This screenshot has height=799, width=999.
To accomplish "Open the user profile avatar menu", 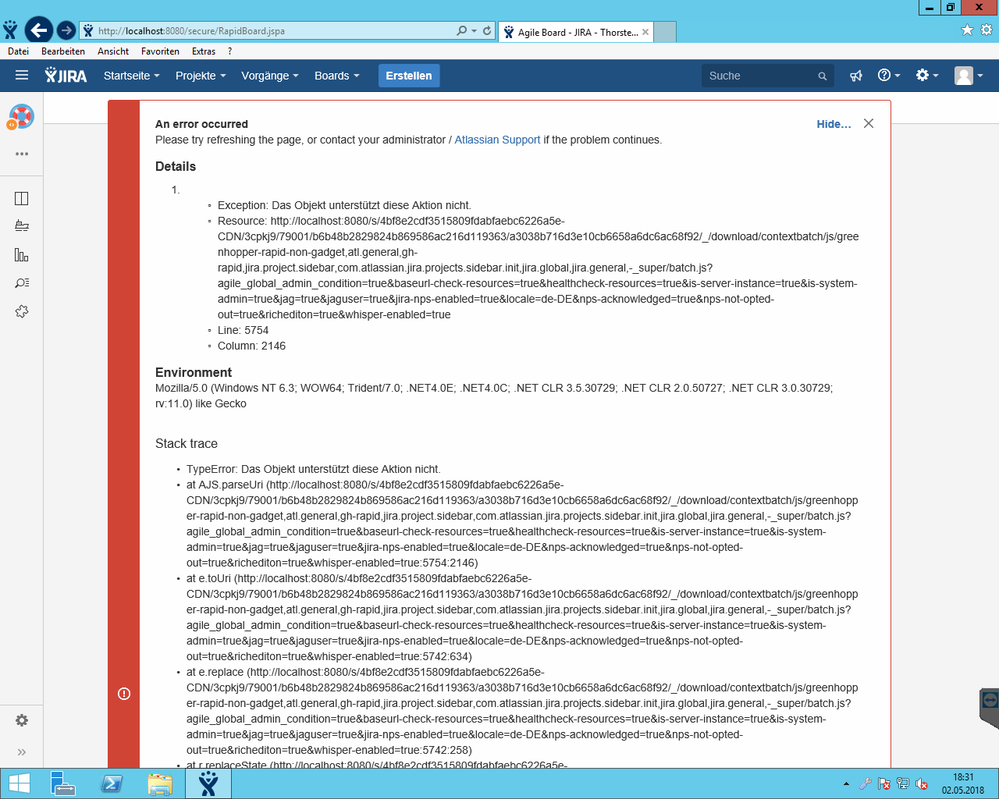I will coord(968,75).
